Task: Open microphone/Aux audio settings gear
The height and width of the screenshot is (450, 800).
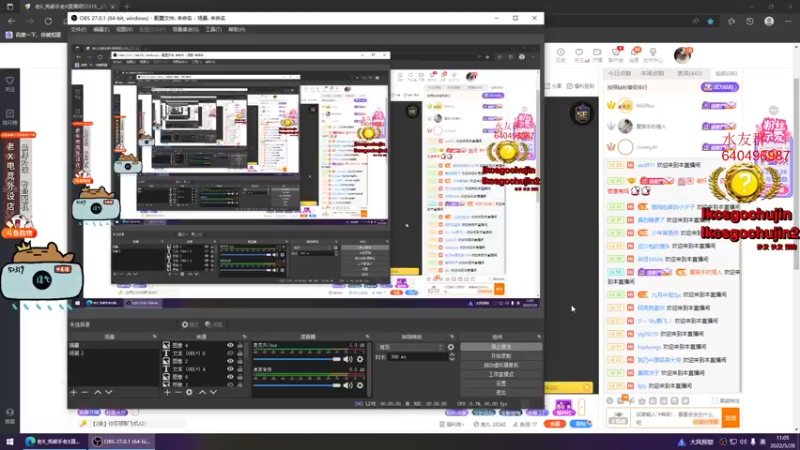Action: [x=360, y=359]
